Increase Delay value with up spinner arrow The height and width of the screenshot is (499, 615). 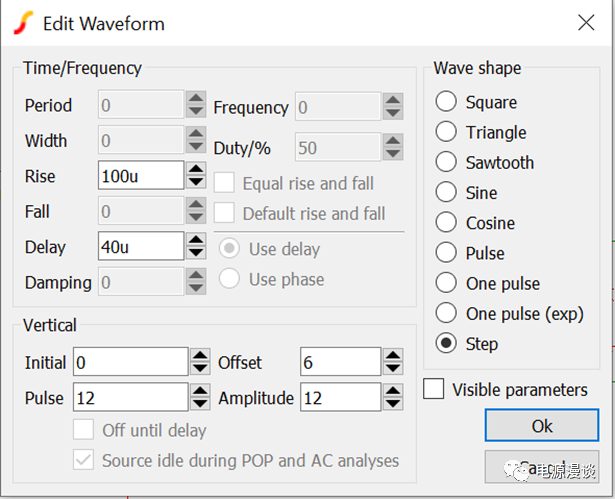point(196,240)
